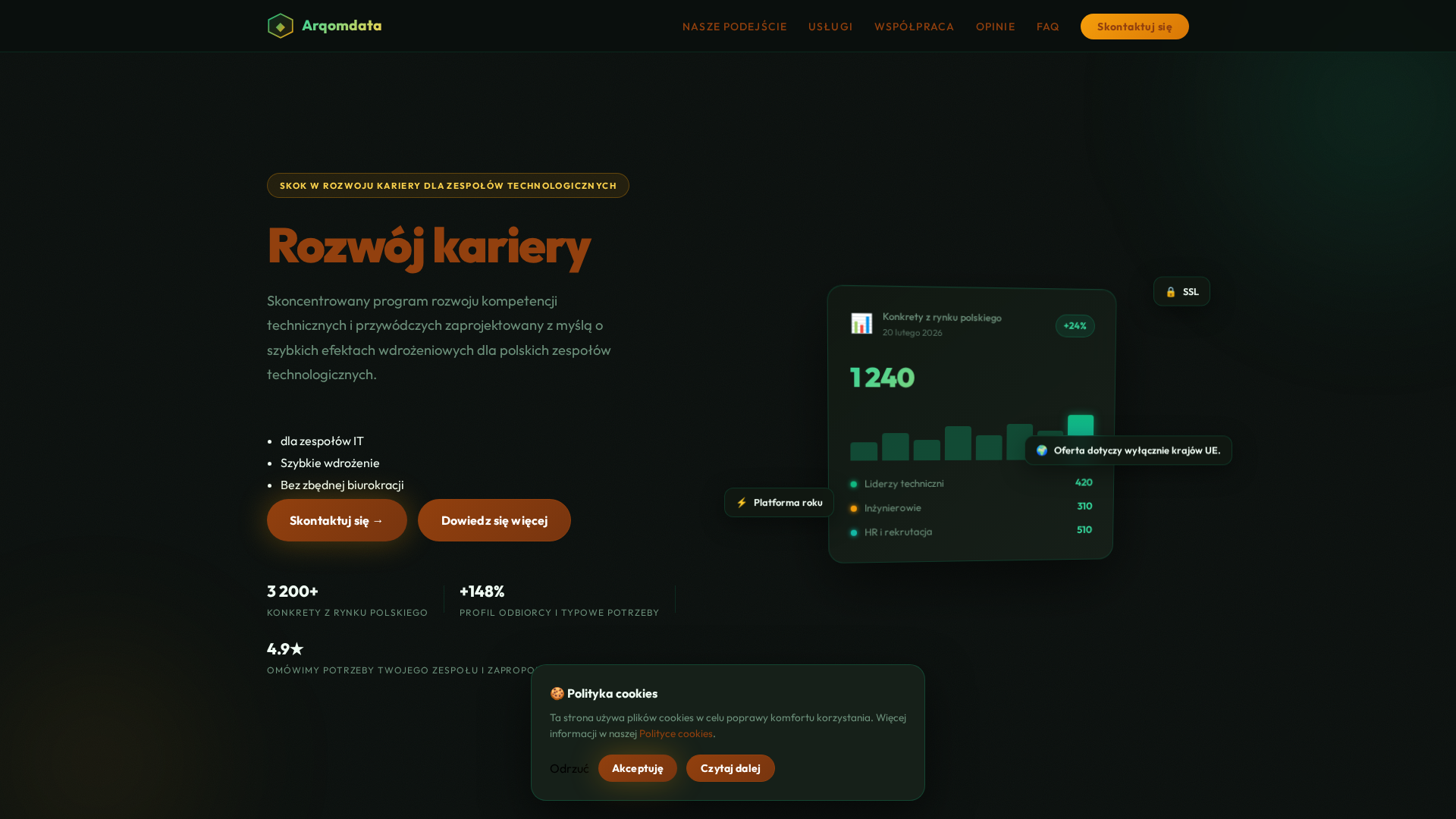Screen dimensions: 1456x819
Task: Click the cookie icon in Polityka cookies
Action: point(557,694)
